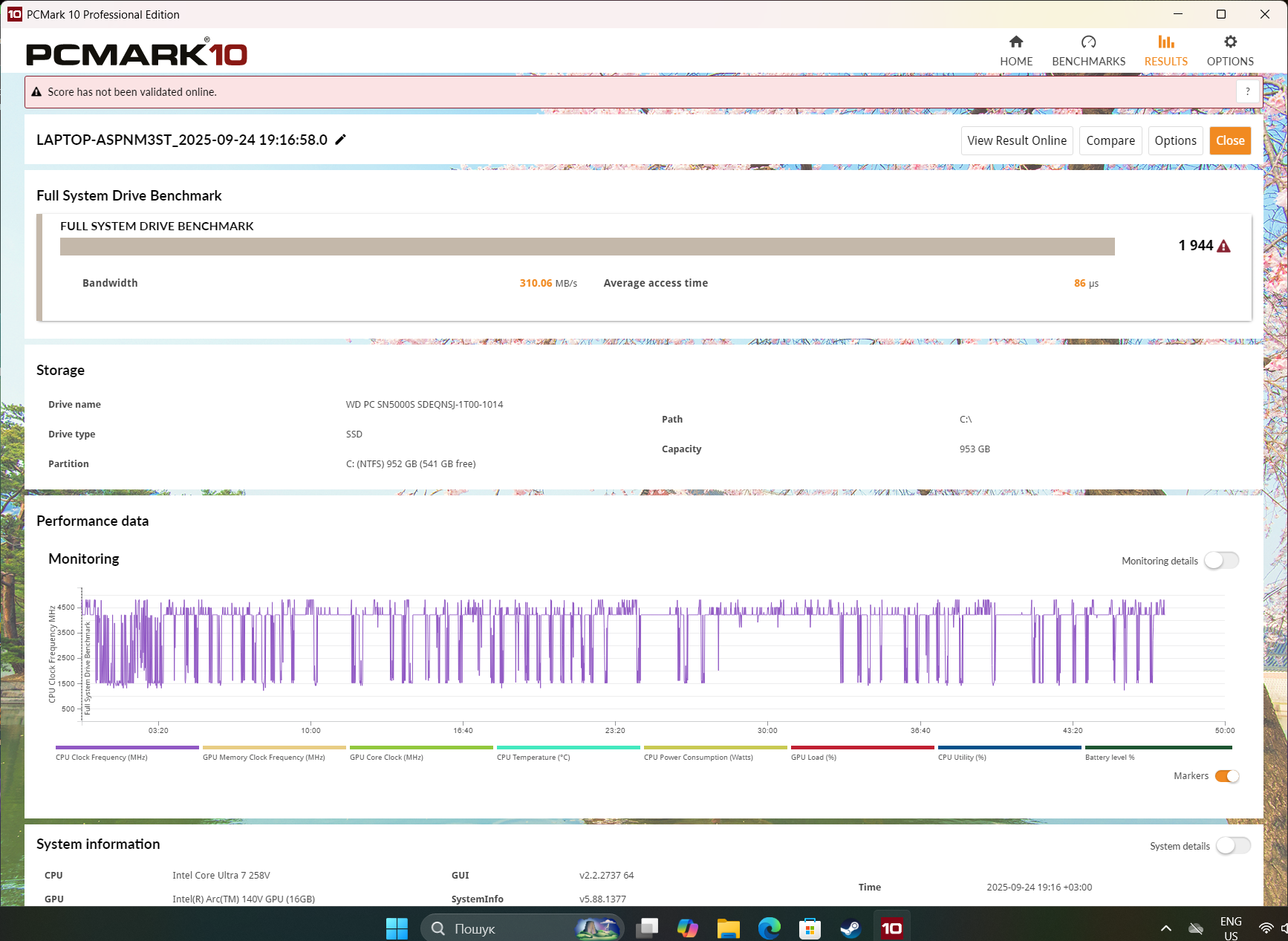Viewport: 1288px width, 941px height.
Task: Click the taskbar search box
Action: coord(521,928)
